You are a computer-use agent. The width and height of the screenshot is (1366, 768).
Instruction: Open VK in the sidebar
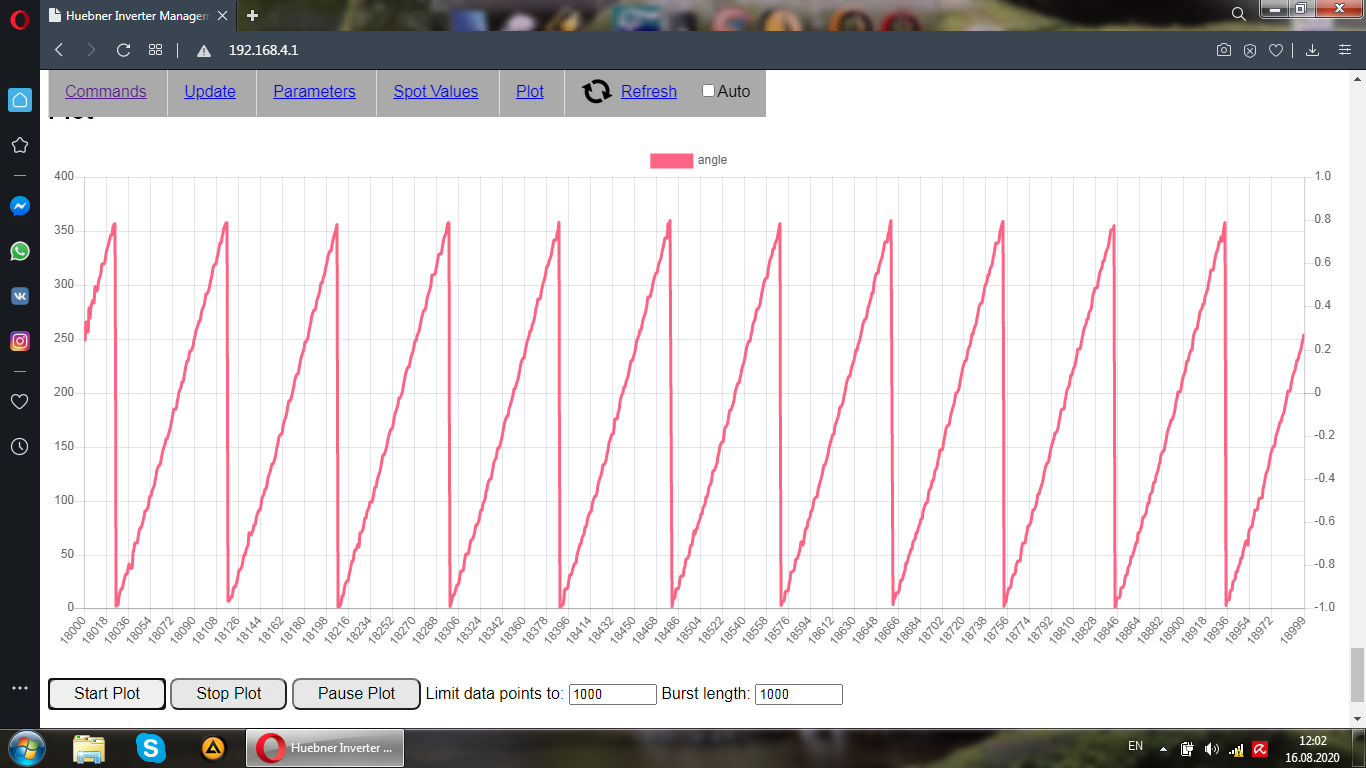point(20,296)
